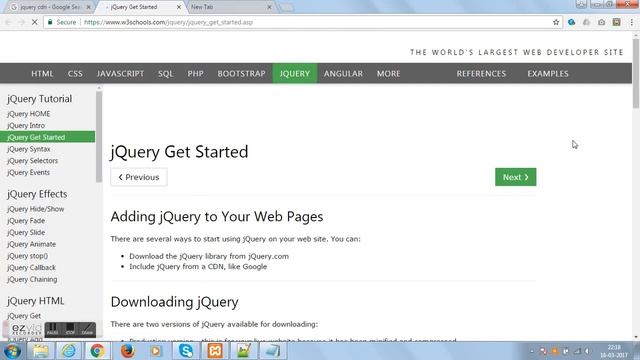Go back using browser back arrow
Image resolution: width=640 pixels, height=360 pixels.
click(x=9, y=22)
